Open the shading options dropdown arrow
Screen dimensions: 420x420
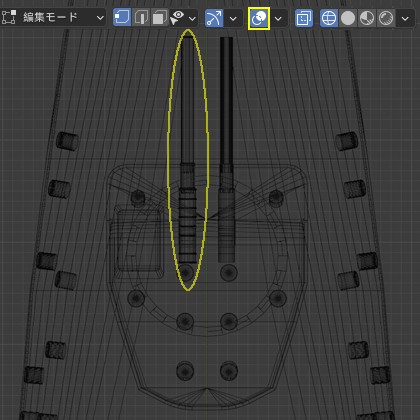click(405, 18)
